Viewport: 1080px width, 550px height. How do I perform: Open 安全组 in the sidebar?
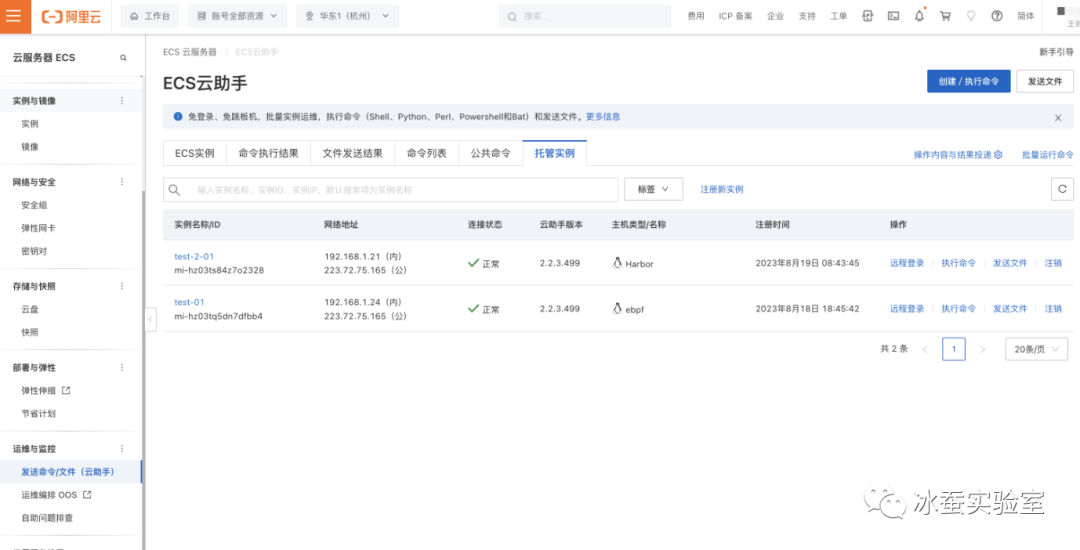point(34,205)
